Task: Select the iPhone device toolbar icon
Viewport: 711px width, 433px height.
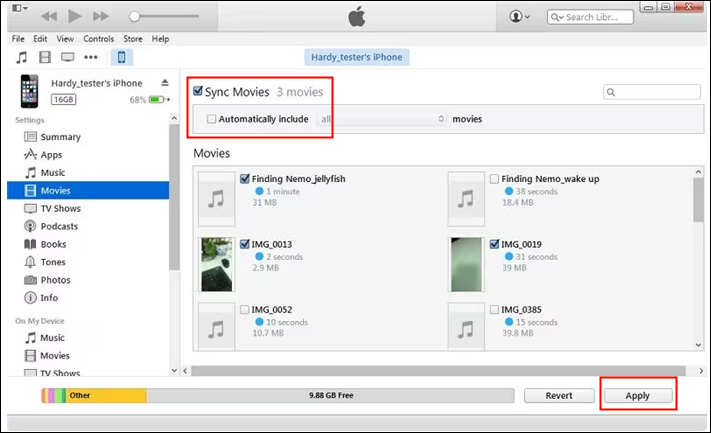Action: click(122, 57)
